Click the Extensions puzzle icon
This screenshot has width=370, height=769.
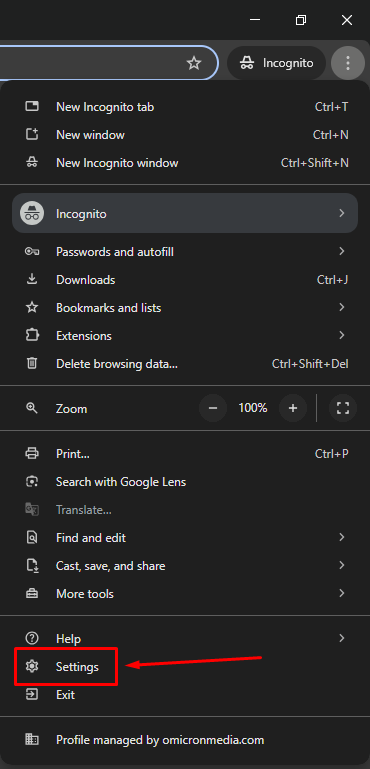pos(32,335)
